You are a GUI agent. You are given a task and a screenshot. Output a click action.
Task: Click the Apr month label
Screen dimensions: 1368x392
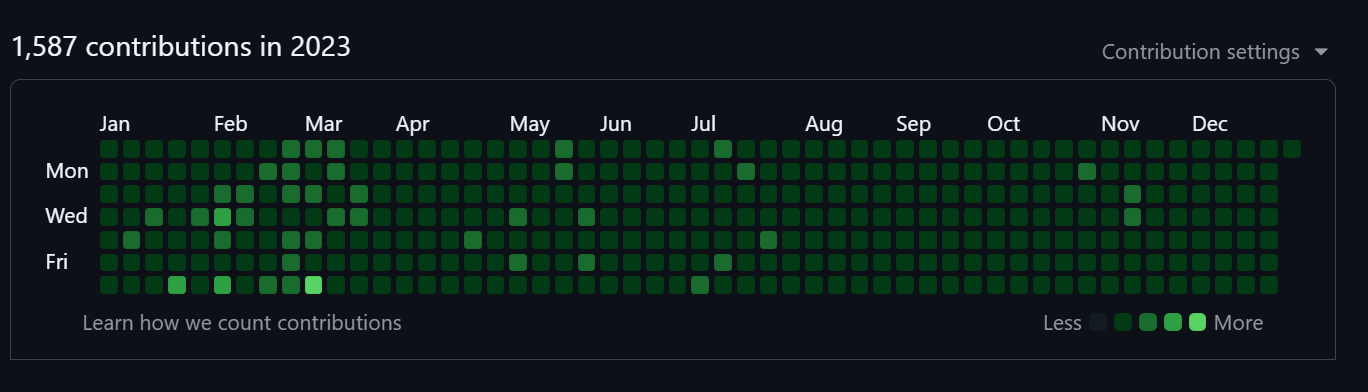coord(412,124)
